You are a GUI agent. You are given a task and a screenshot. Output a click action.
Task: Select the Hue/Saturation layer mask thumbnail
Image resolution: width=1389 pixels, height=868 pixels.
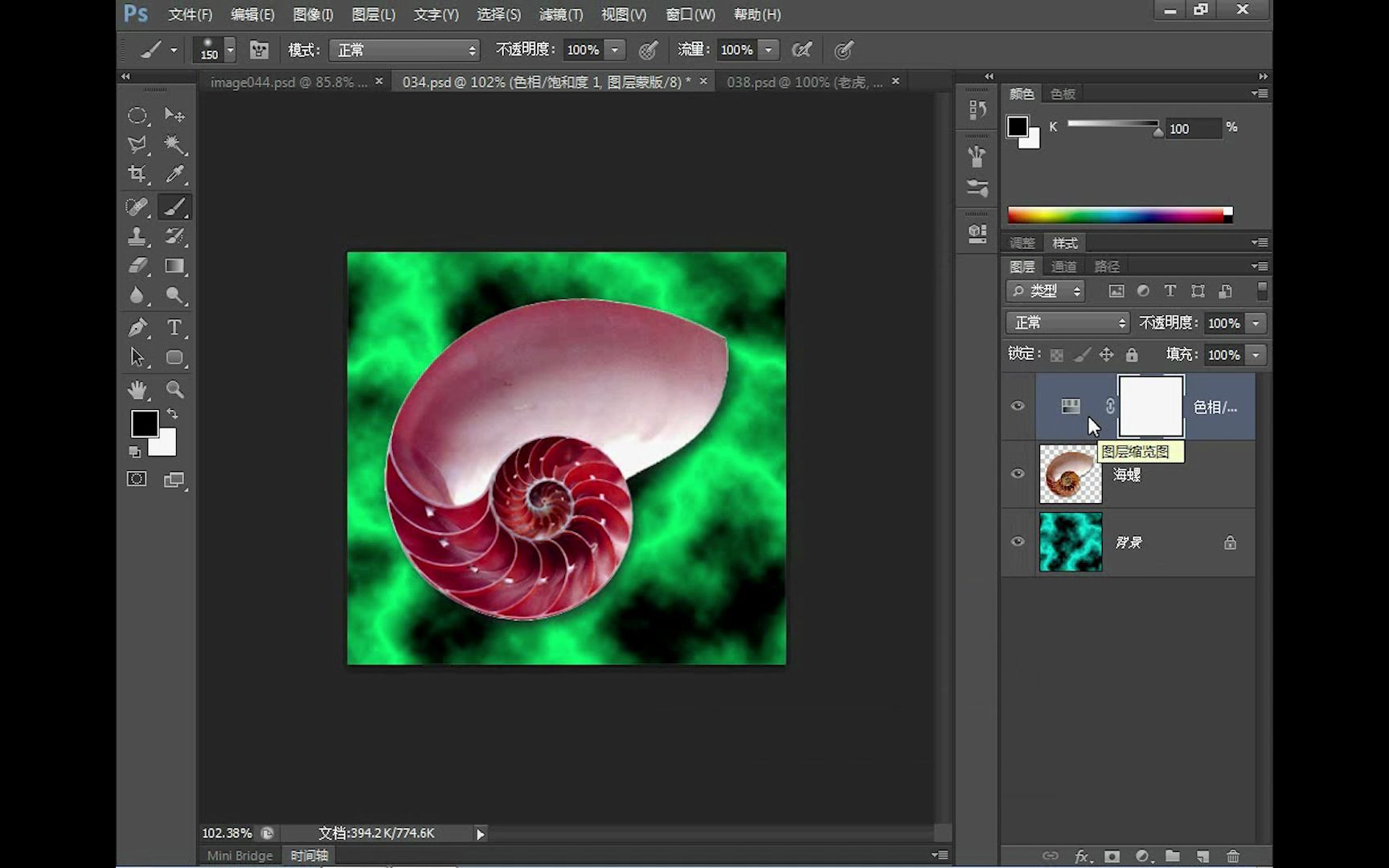pos(1151,407)
